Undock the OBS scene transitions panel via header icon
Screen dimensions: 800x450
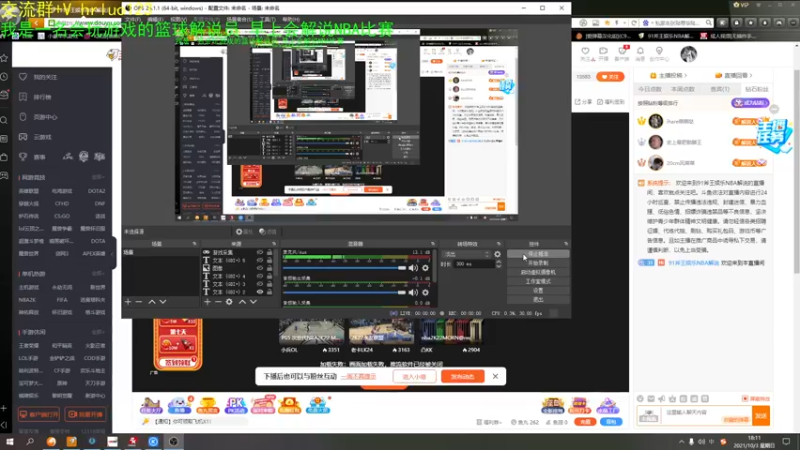(x=498, y=244)
